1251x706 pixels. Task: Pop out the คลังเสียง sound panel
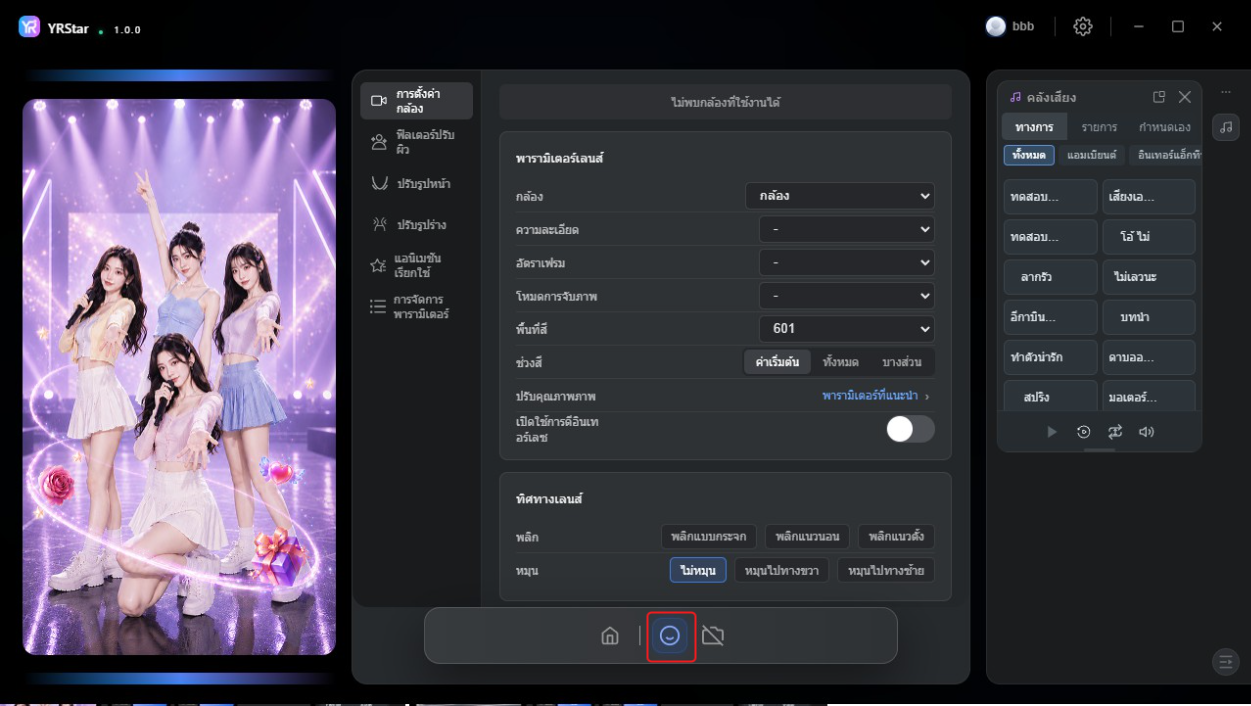click(1159, 97)
